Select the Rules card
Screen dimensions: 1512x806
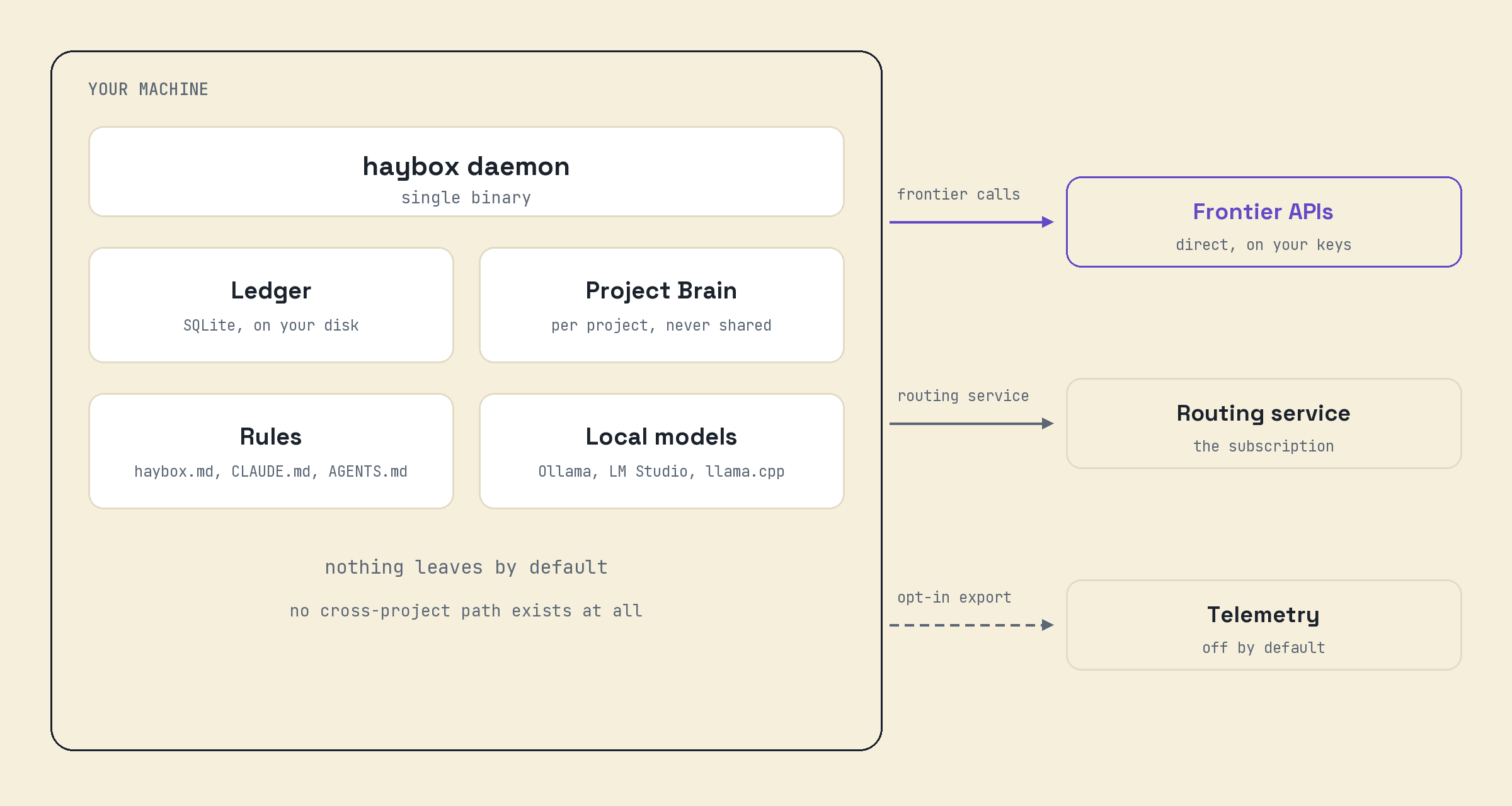[x=271, y=451]
